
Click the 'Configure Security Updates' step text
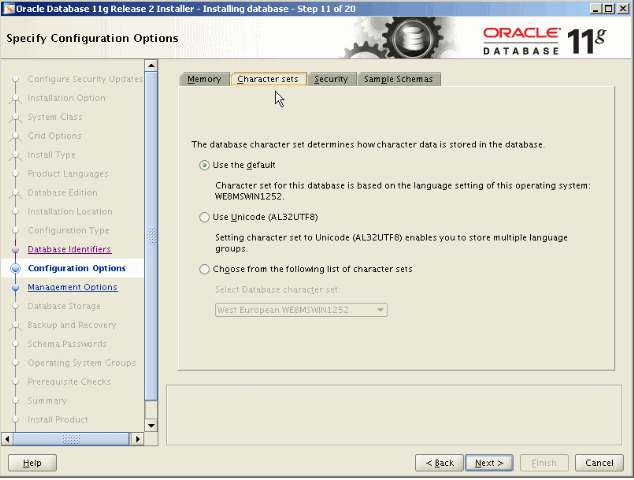tap(85, 79)
